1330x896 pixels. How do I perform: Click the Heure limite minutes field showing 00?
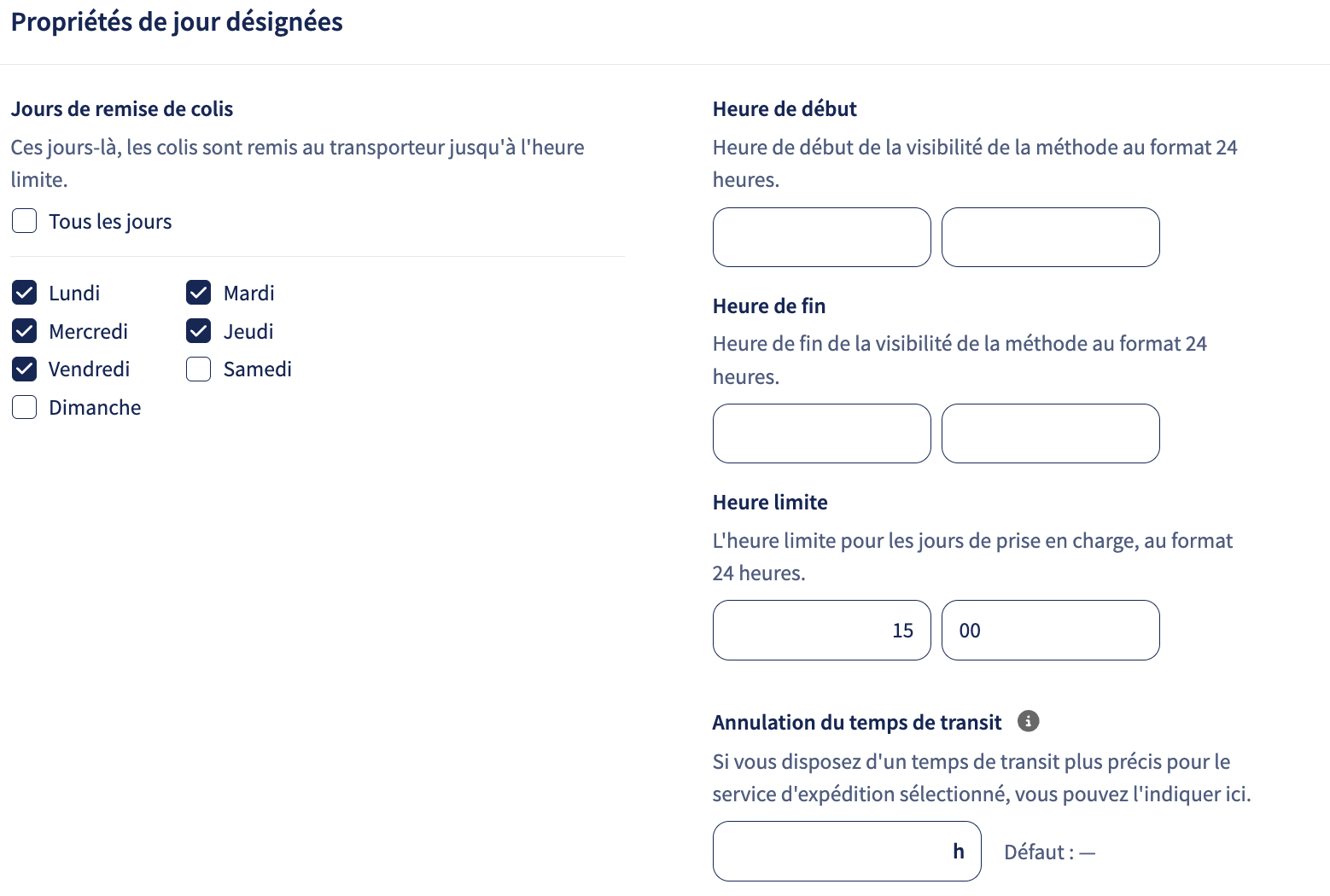point(1051,630)
